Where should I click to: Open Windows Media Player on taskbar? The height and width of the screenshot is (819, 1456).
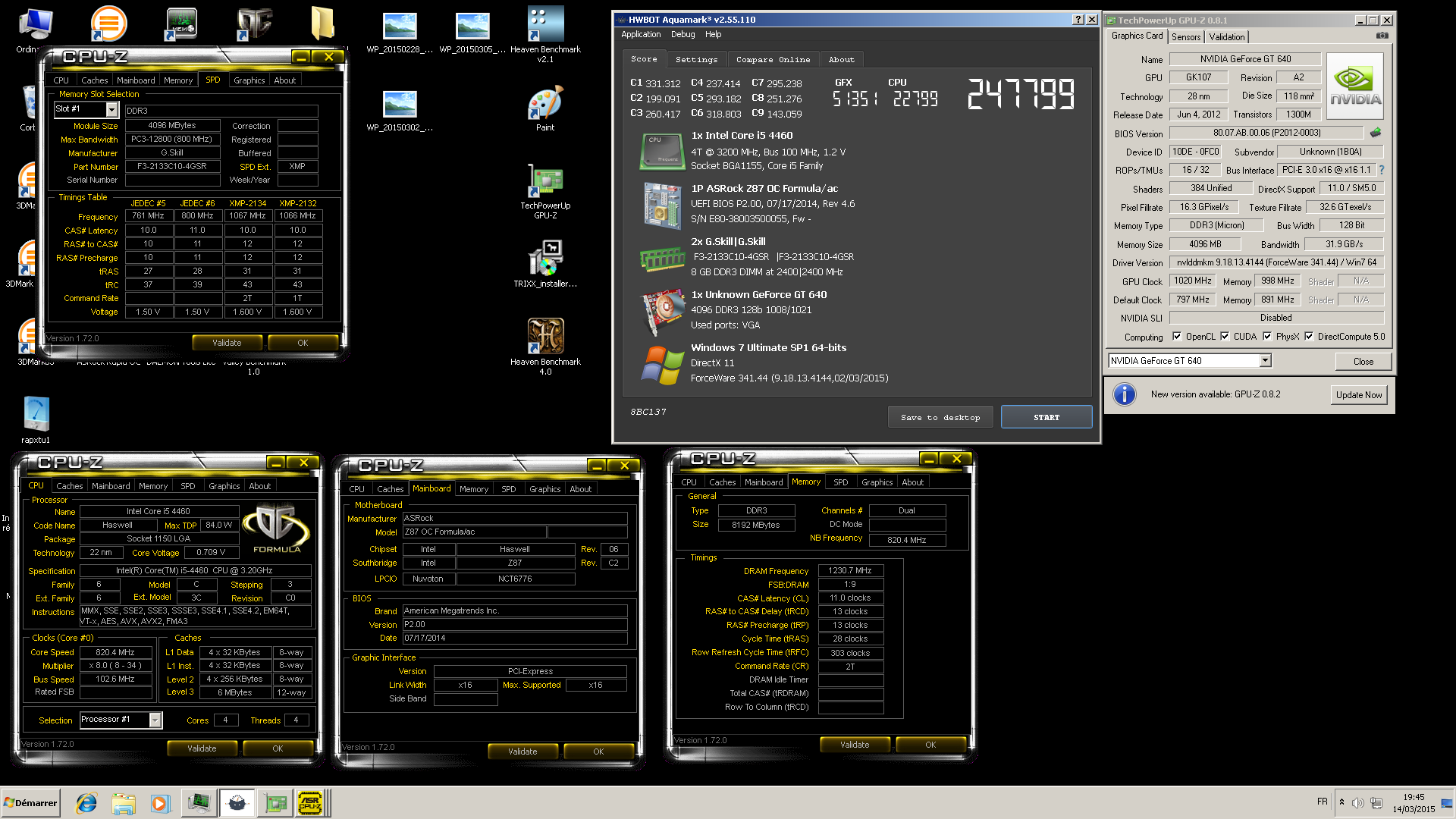(160, 803)
